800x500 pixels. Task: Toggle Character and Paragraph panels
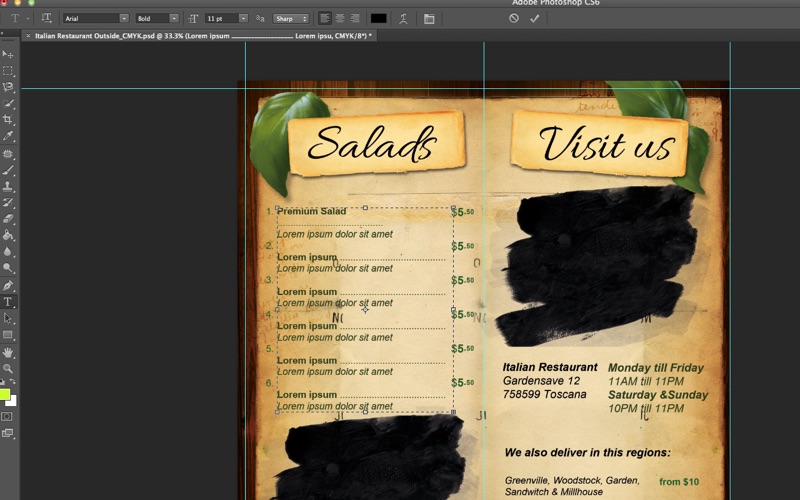tap(429, 19)
